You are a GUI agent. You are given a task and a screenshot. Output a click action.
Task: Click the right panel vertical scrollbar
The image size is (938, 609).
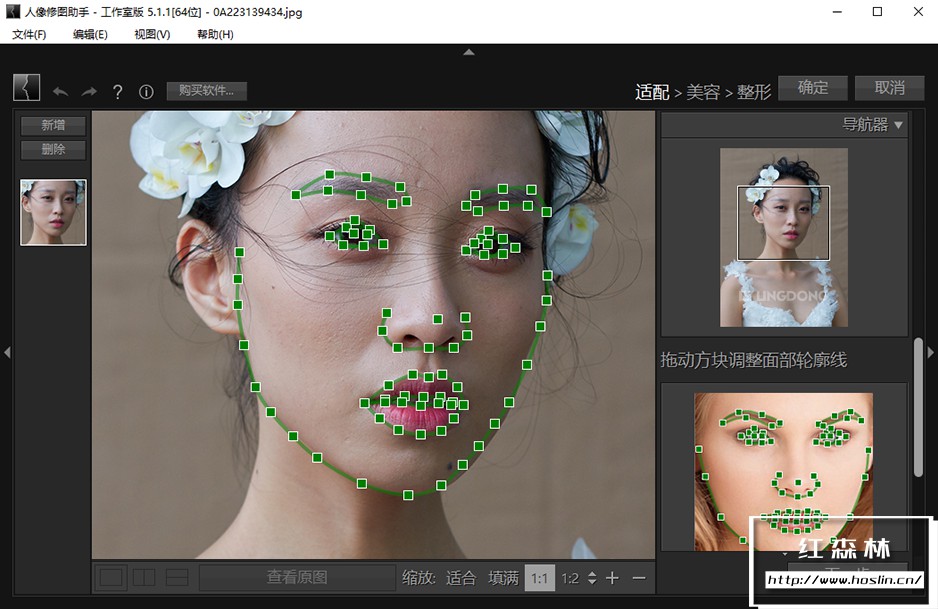tap(918, 405)
